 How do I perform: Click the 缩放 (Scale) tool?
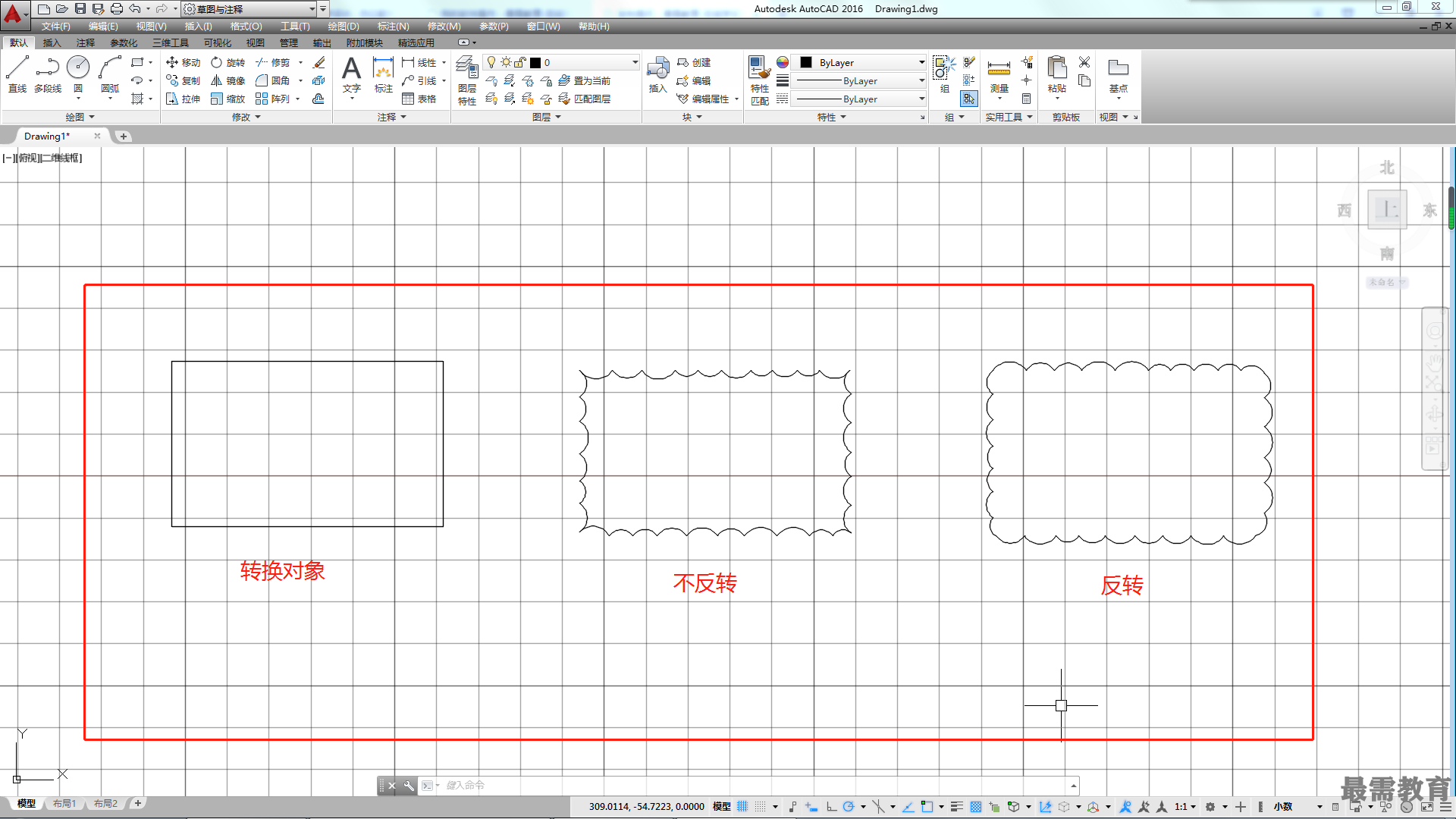click(227, 99)
